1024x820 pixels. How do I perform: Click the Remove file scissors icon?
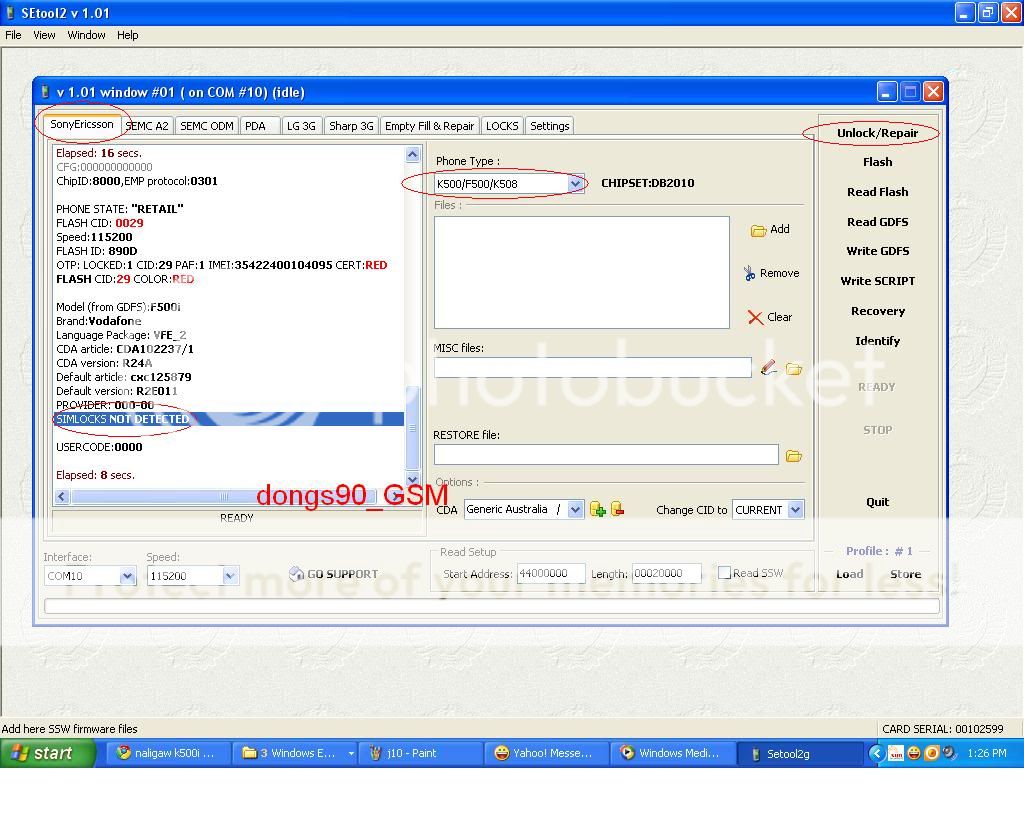tap(749, 274)
